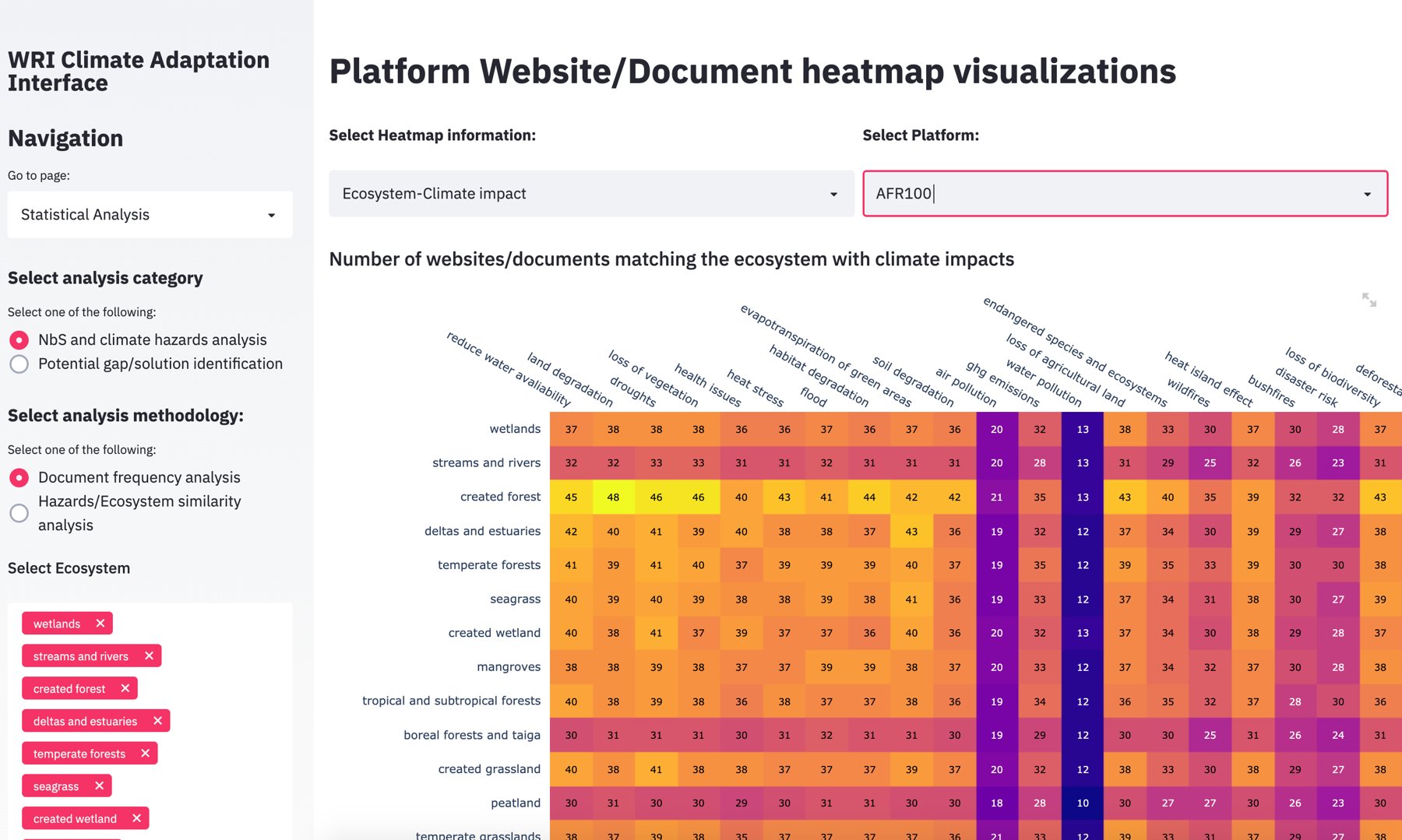The width and height of the screenshot is (1402, 840).
Task: Open the Go to page dropdown
Action: tap(150, 214)
